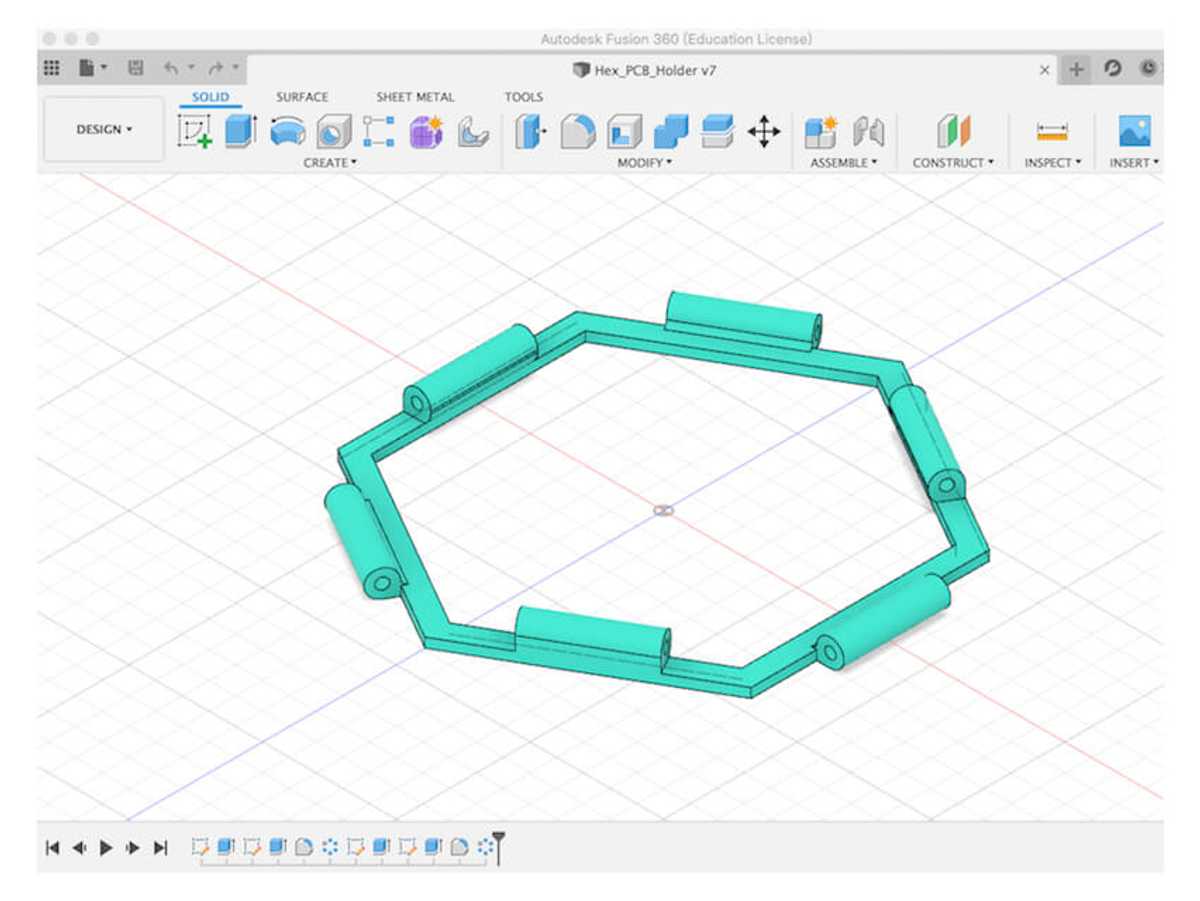This screenshot has width=1200, height=901.
Task: Click the Undo arrow icon
Action: (169, 69)
